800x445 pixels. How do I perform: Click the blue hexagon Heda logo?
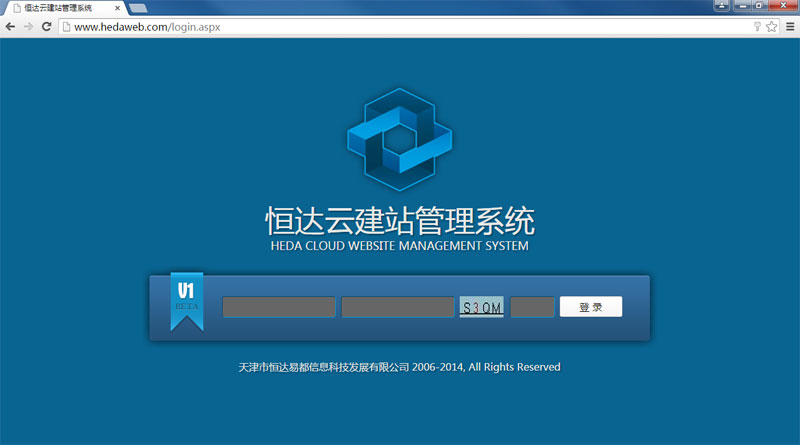point(399,139)
